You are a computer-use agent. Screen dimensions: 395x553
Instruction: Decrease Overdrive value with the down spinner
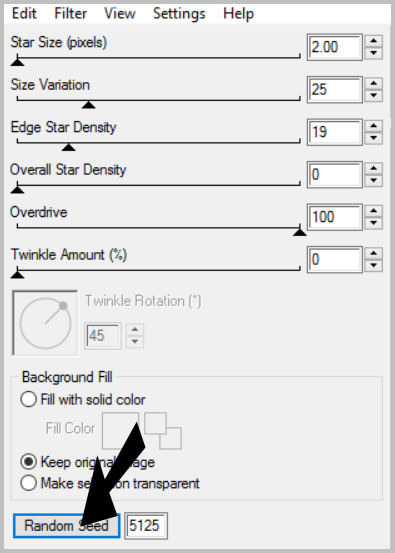pyautogui.click(x=373, y=224)
